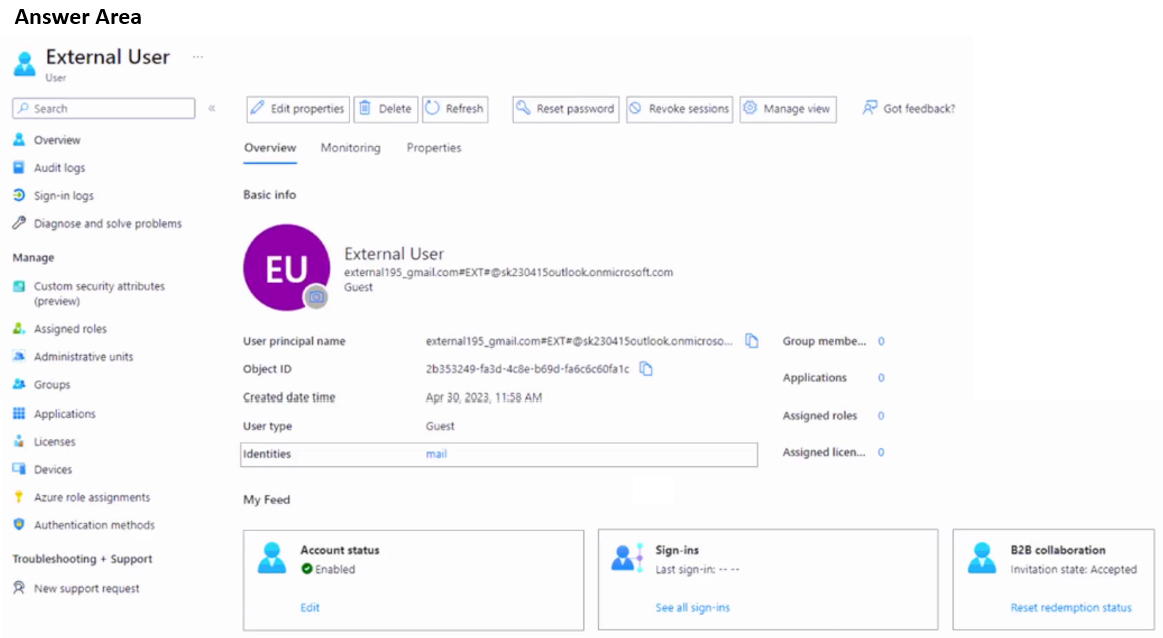Click Edit properties button
Image resolution: width=1163 pixels, height=638 pixels.
coord(298,109)
